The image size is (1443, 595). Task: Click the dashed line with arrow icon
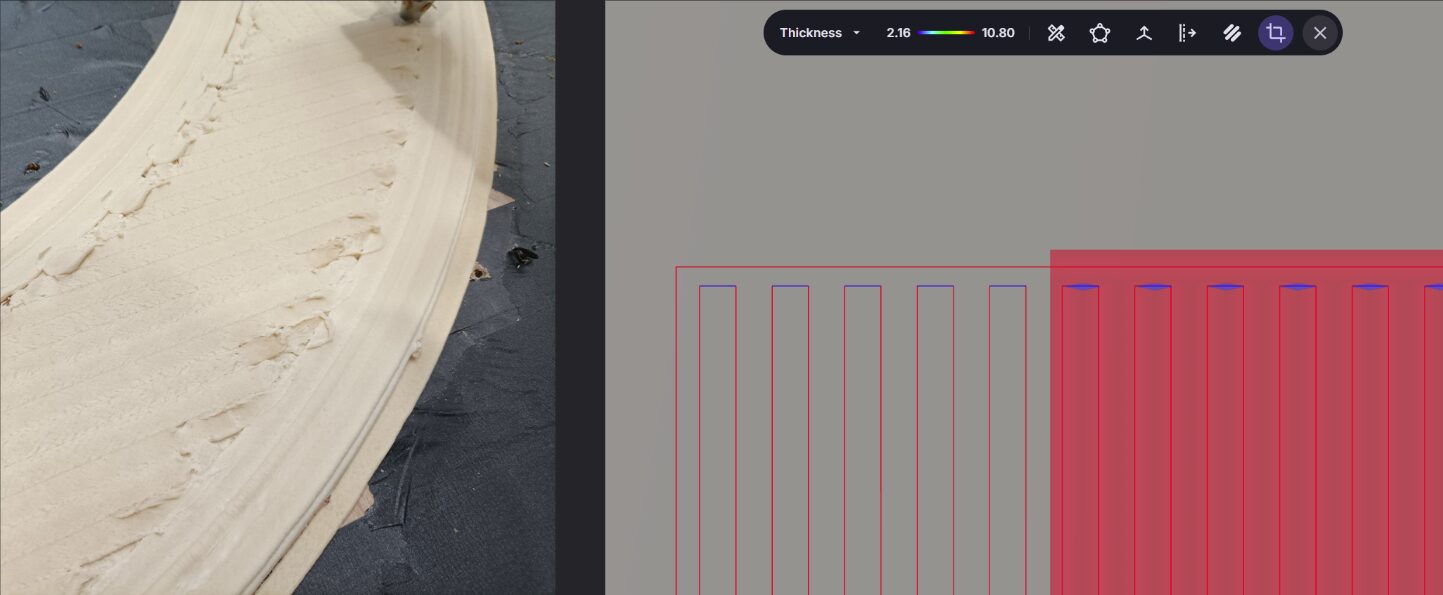click(x=1187, y=33)
